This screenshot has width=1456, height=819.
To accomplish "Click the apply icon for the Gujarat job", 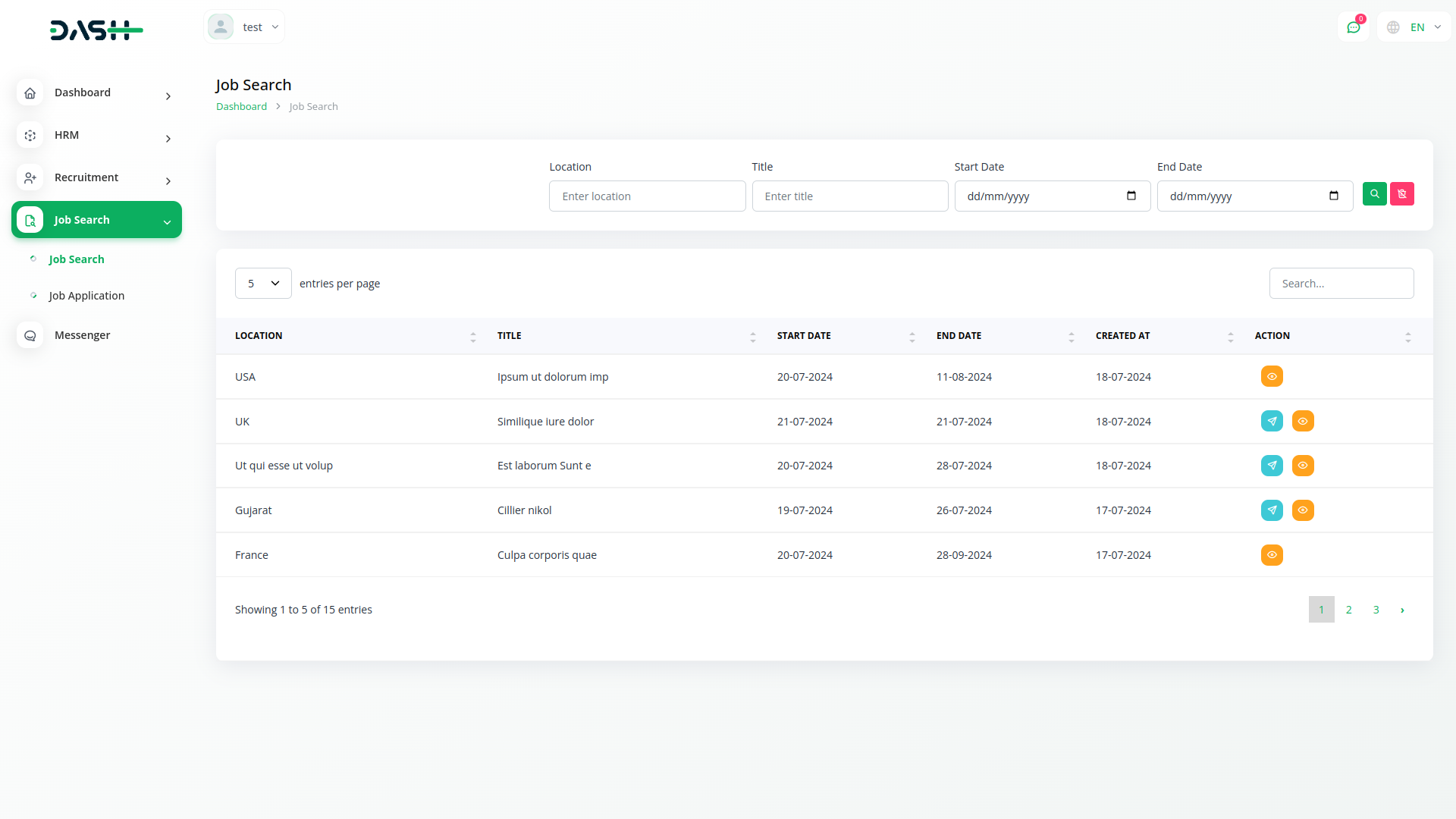I will tap(1272, 510).
